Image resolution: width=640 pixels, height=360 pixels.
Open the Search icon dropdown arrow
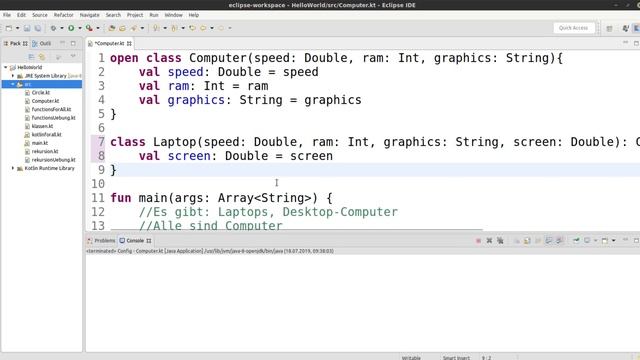click(x=142, y=28)
